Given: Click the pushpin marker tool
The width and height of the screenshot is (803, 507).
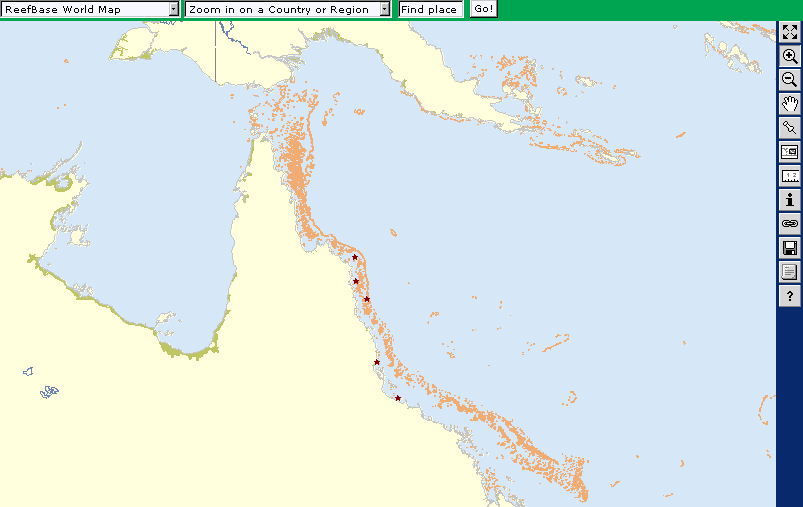Looking at the screenshot, I should click(789, 128).
